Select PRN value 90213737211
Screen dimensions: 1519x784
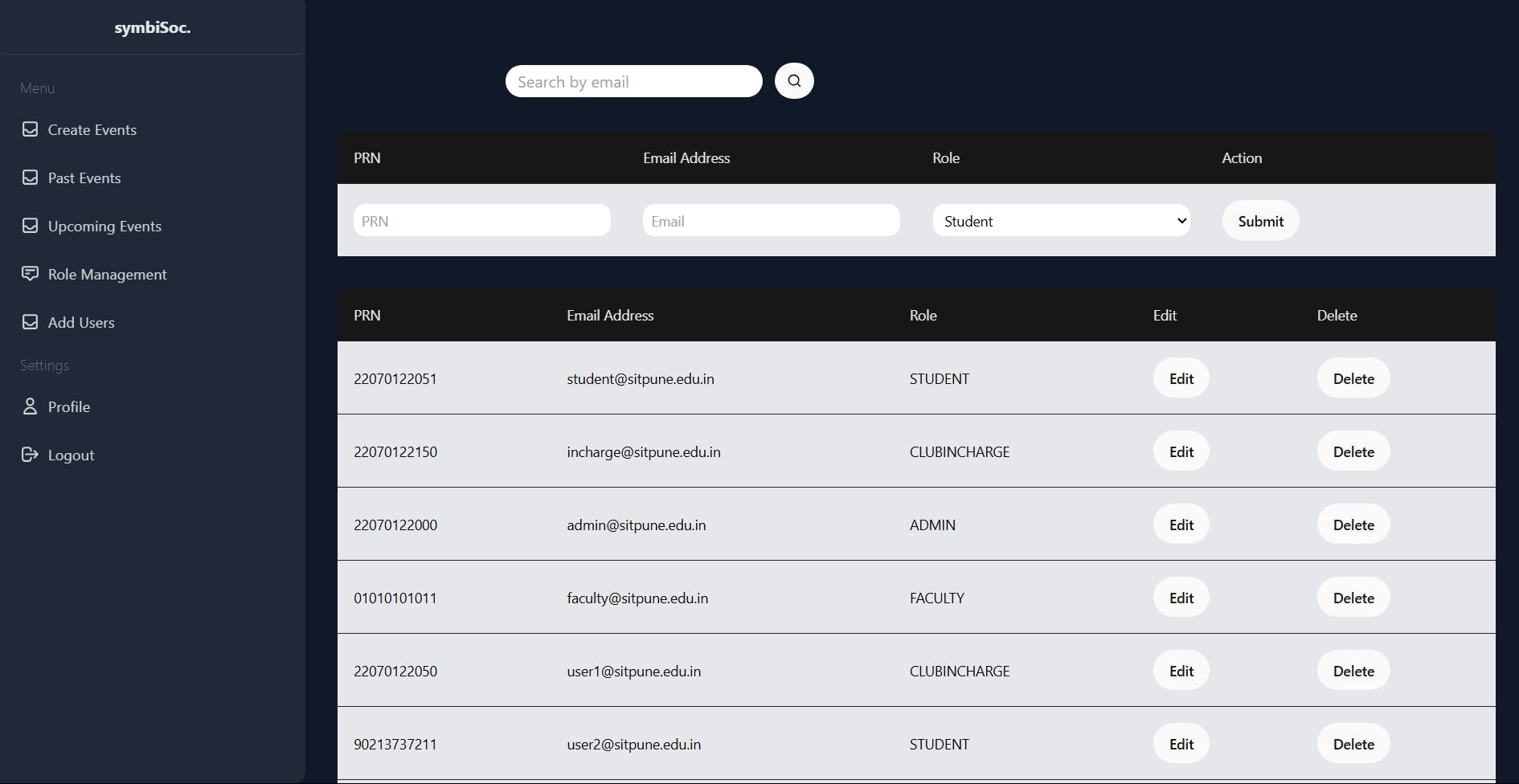(395, 745)
